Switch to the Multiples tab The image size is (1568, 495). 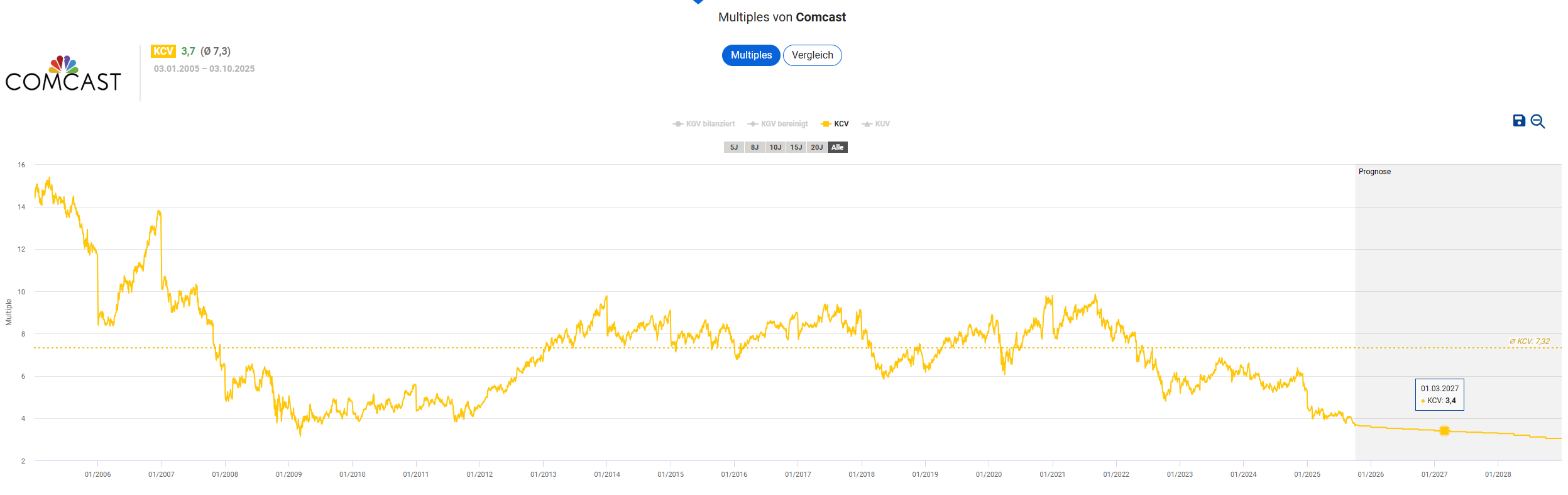pyautogui.click(x=751, y=55)
